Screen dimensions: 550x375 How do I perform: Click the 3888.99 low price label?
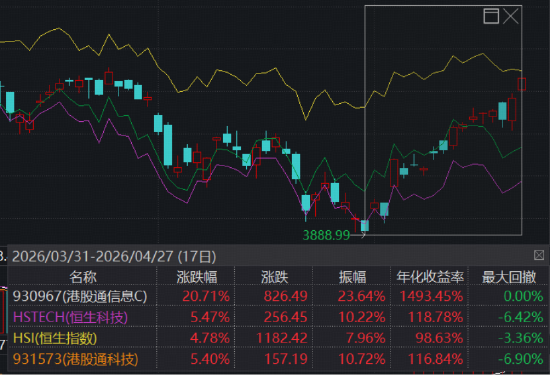pos(326,235)
